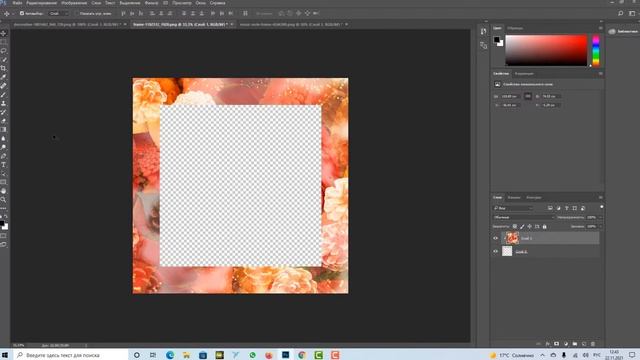Open the Auto-Select target dropdown

click(58, 13)
